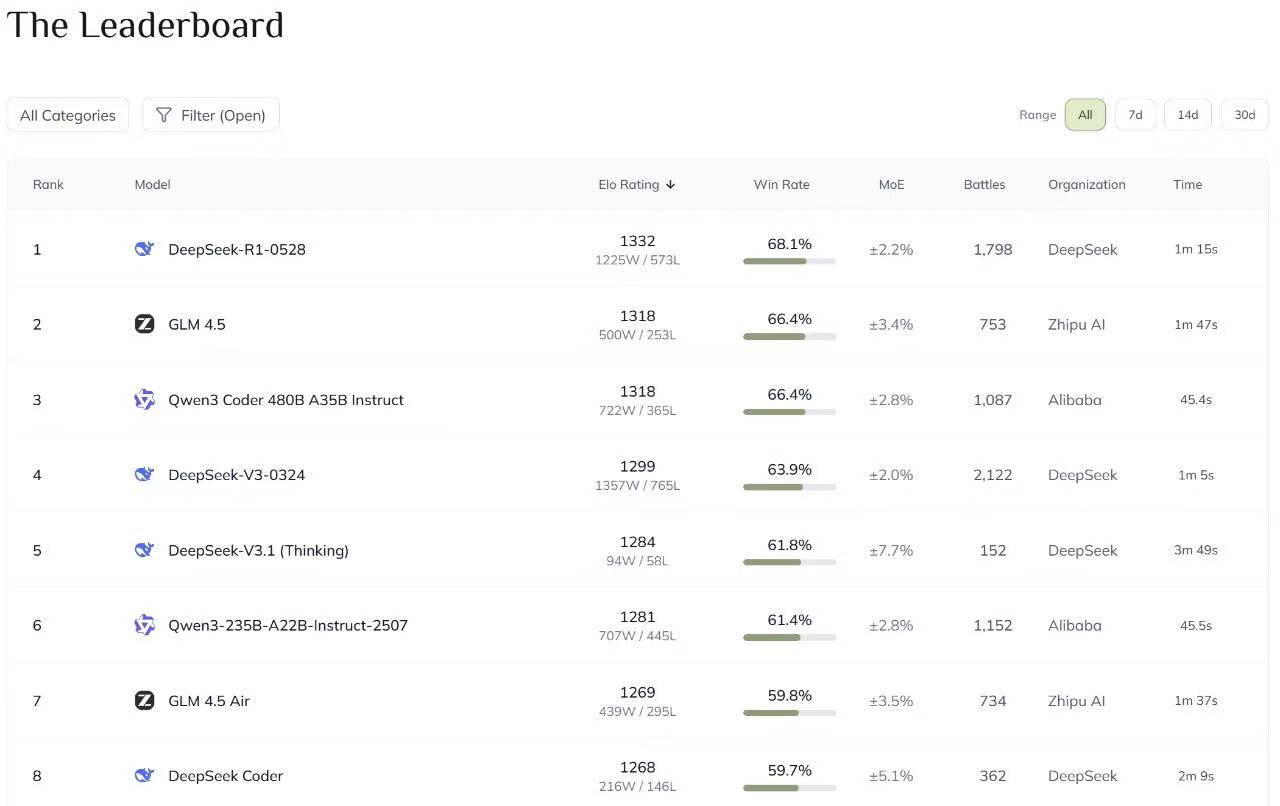Click the battles count 2,122

point(993,474)
